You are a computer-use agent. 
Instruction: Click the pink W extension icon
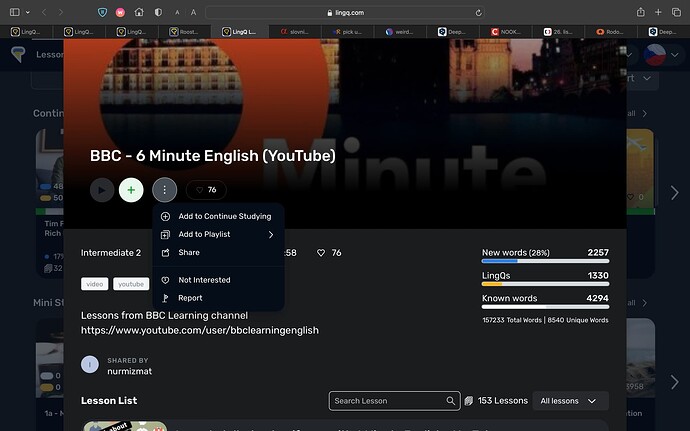120,12
